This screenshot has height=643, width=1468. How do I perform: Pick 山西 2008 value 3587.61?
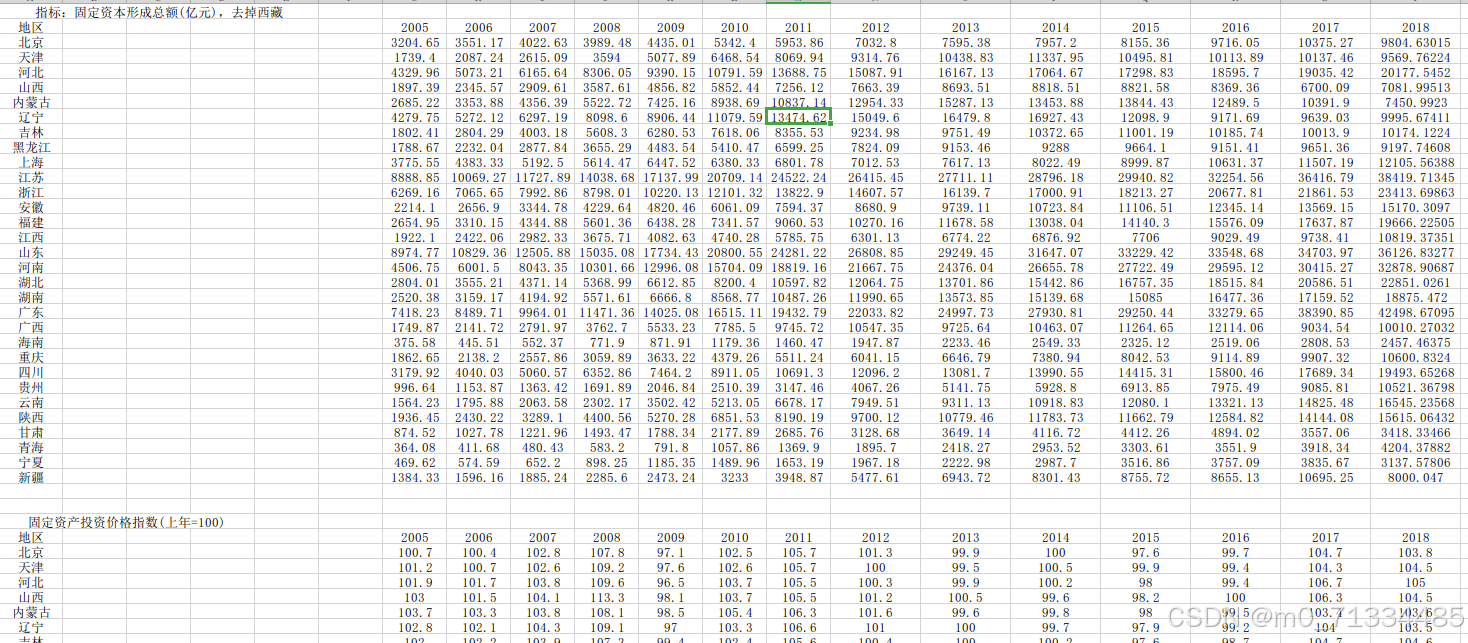tap(607, 87)
